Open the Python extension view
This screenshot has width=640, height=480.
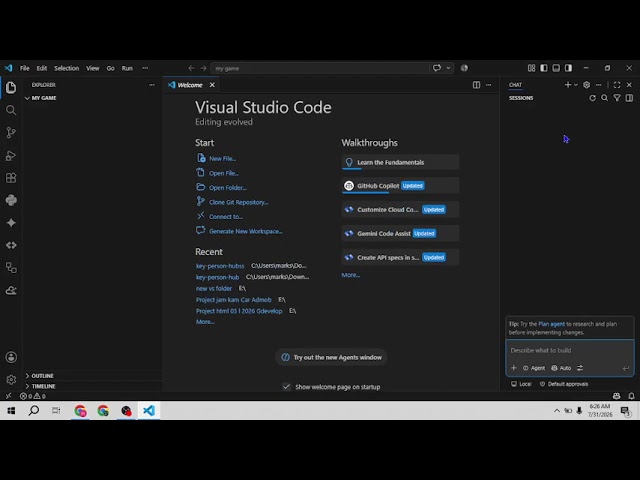[11, 200]
